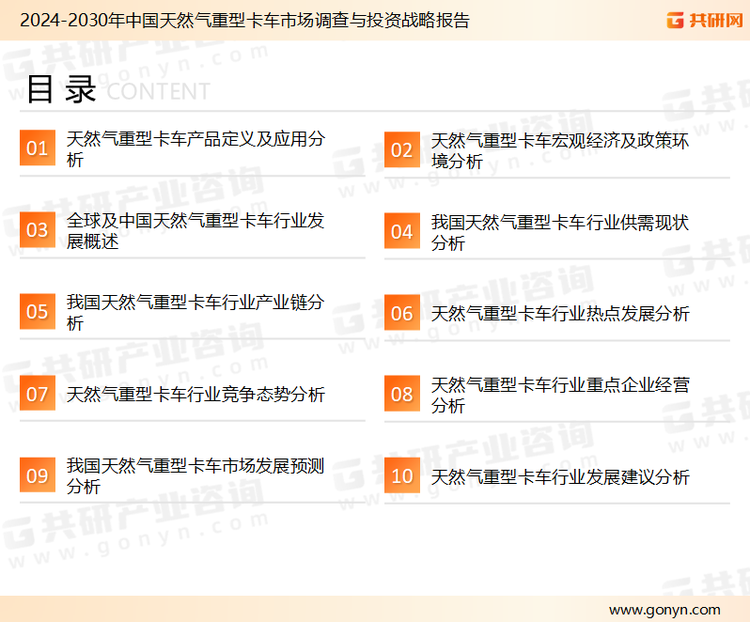Screen dimensions: 750x622
Task: Go to 天然气重型卡车行业竞争态势分析 chapter
Action: [195, 395]
